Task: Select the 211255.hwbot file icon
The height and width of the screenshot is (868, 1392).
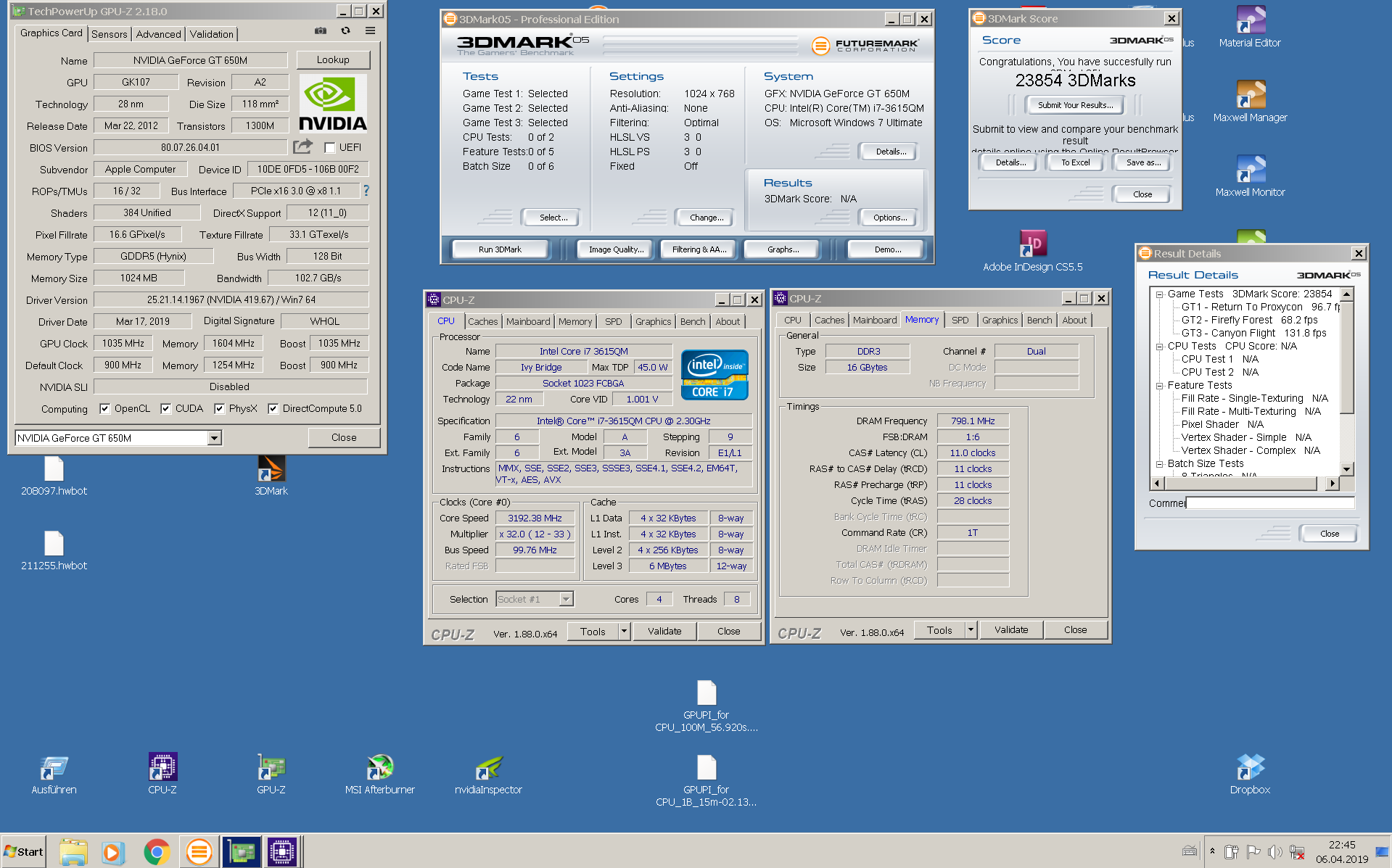Action: [54, 544]
